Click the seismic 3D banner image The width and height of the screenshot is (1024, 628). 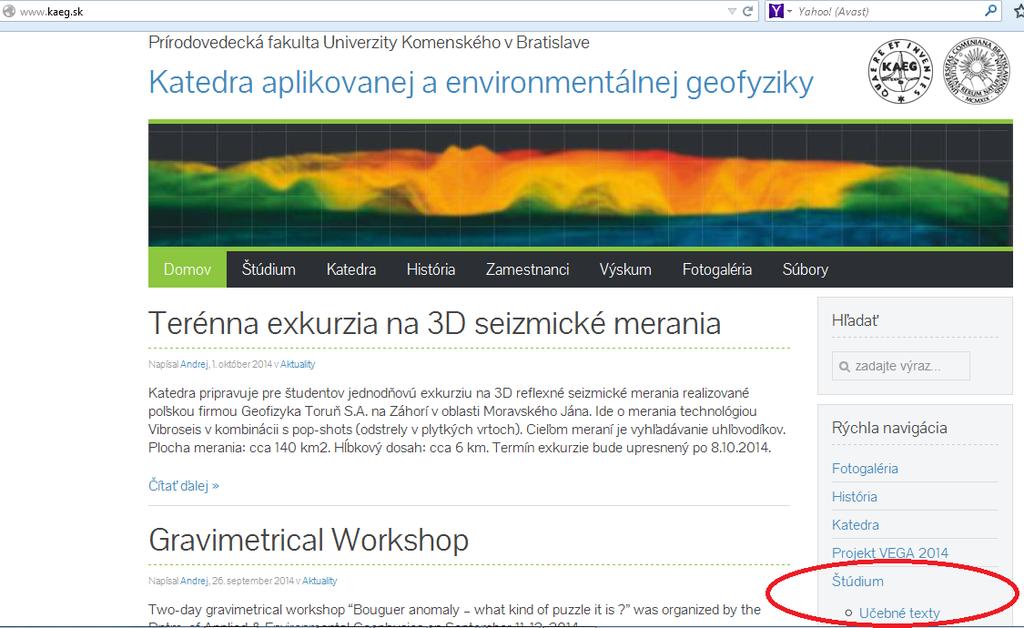[581, 185]
